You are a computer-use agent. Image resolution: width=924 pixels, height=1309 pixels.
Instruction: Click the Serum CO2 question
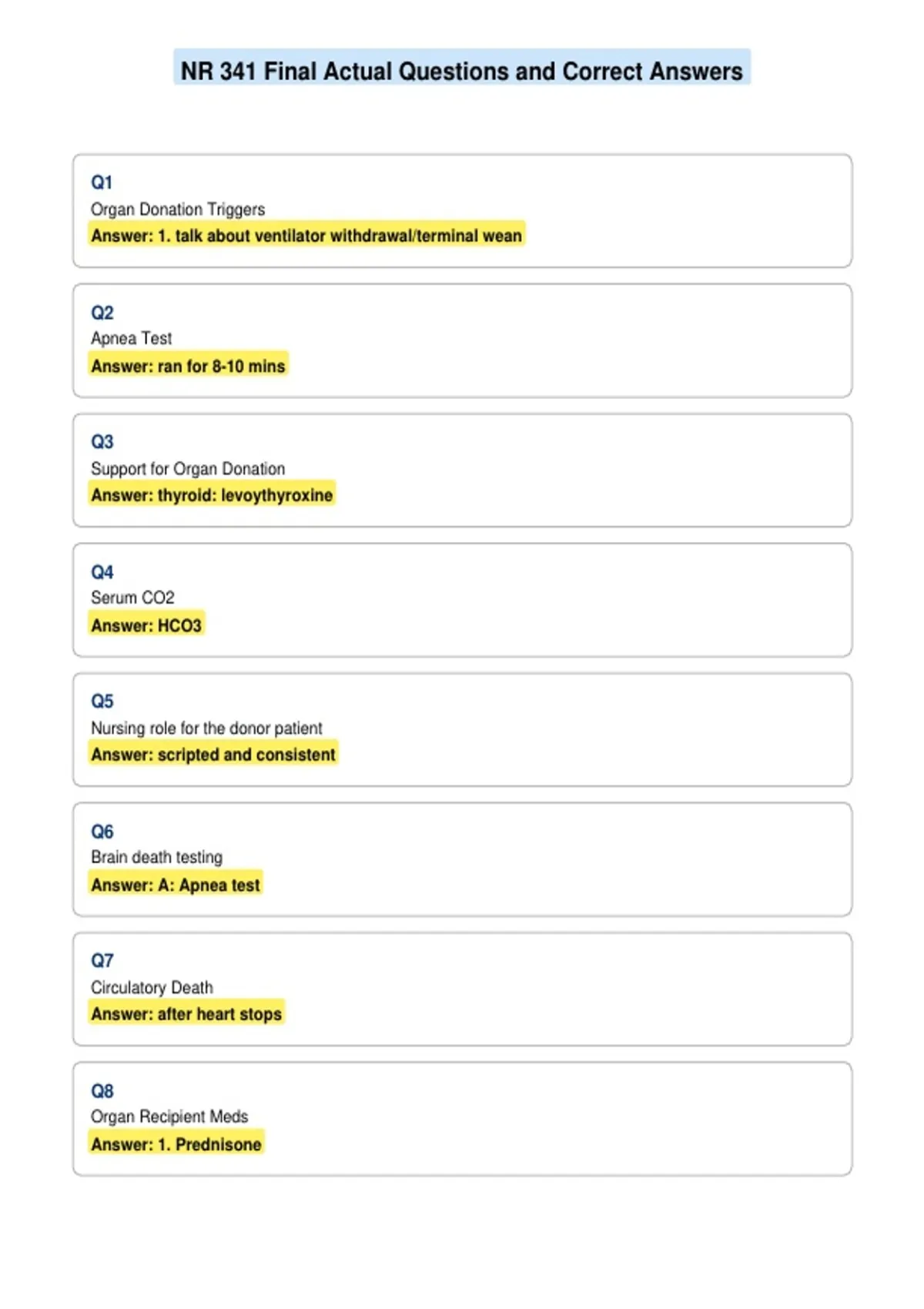pyautogui.click(x=132, y=598)
